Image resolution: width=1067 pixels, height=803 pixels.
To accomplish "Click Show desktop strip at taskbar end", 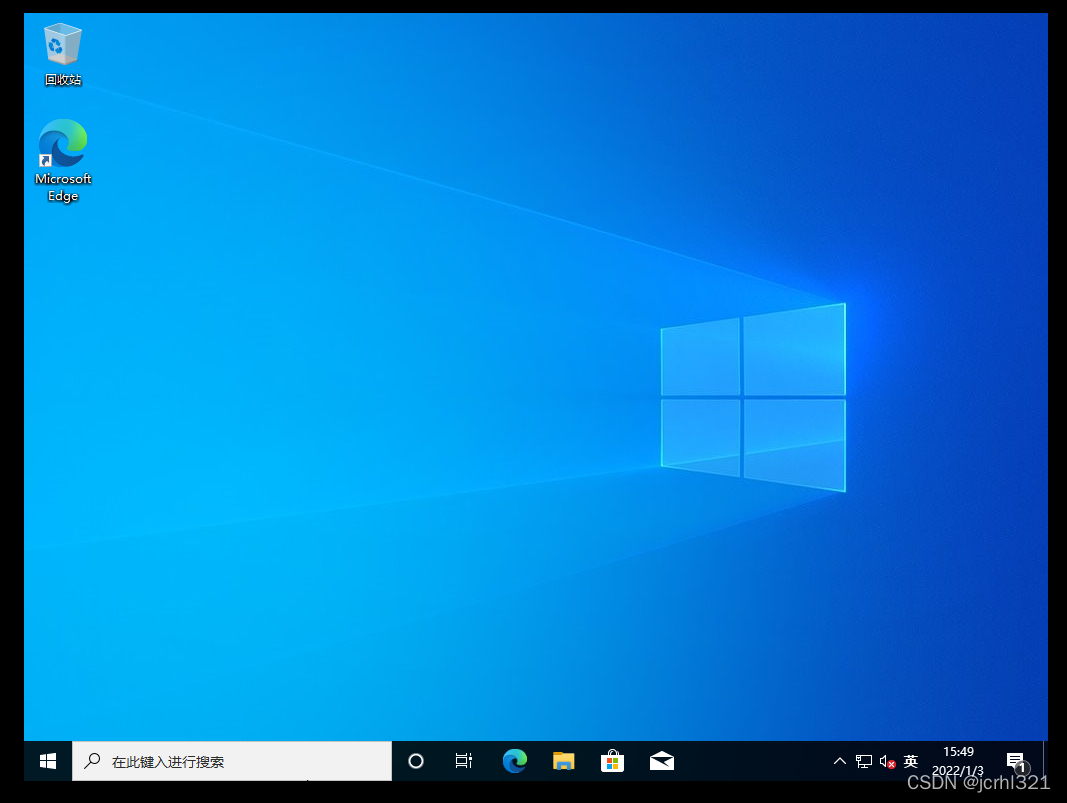I will click(x=1045, y=761).
